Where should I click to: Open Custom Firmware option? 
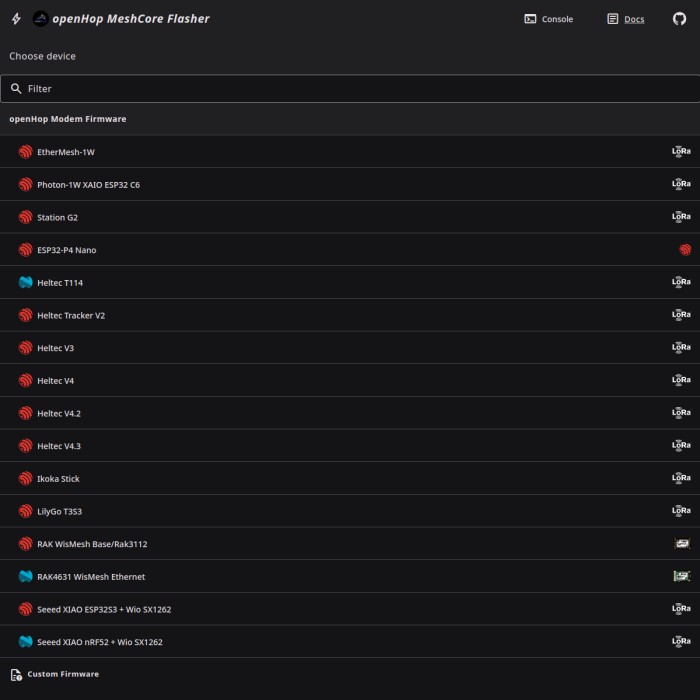[x=350, y=674]
